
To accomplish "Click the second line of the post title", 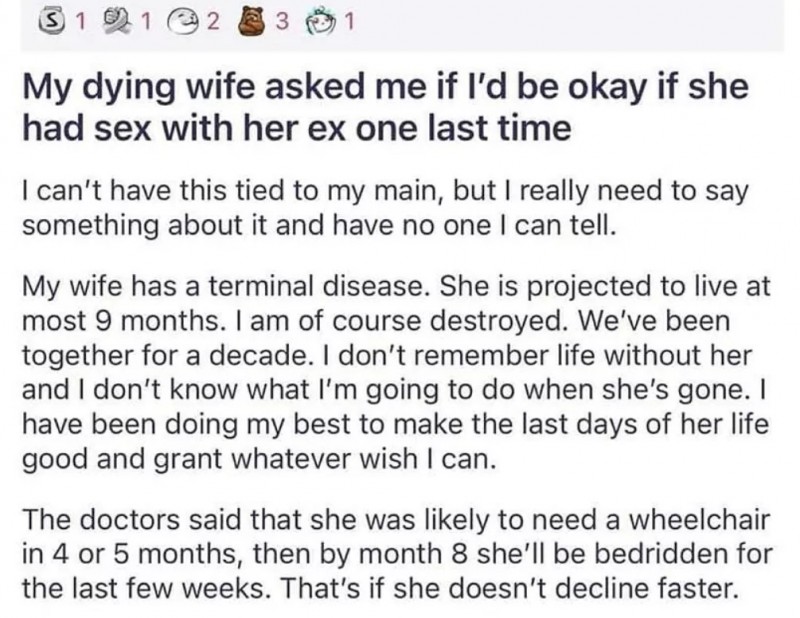I will [x=296, y=127].
